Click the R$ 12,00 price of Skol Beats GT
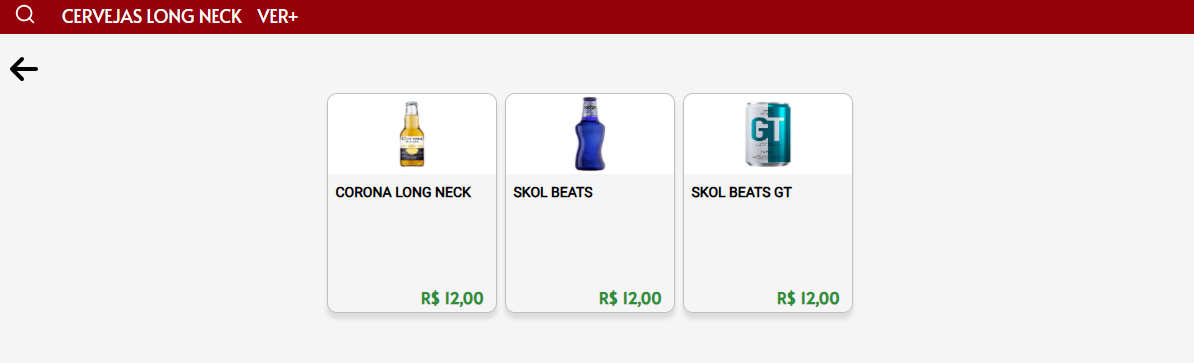The image size is (1194, 363). (809, 298)
